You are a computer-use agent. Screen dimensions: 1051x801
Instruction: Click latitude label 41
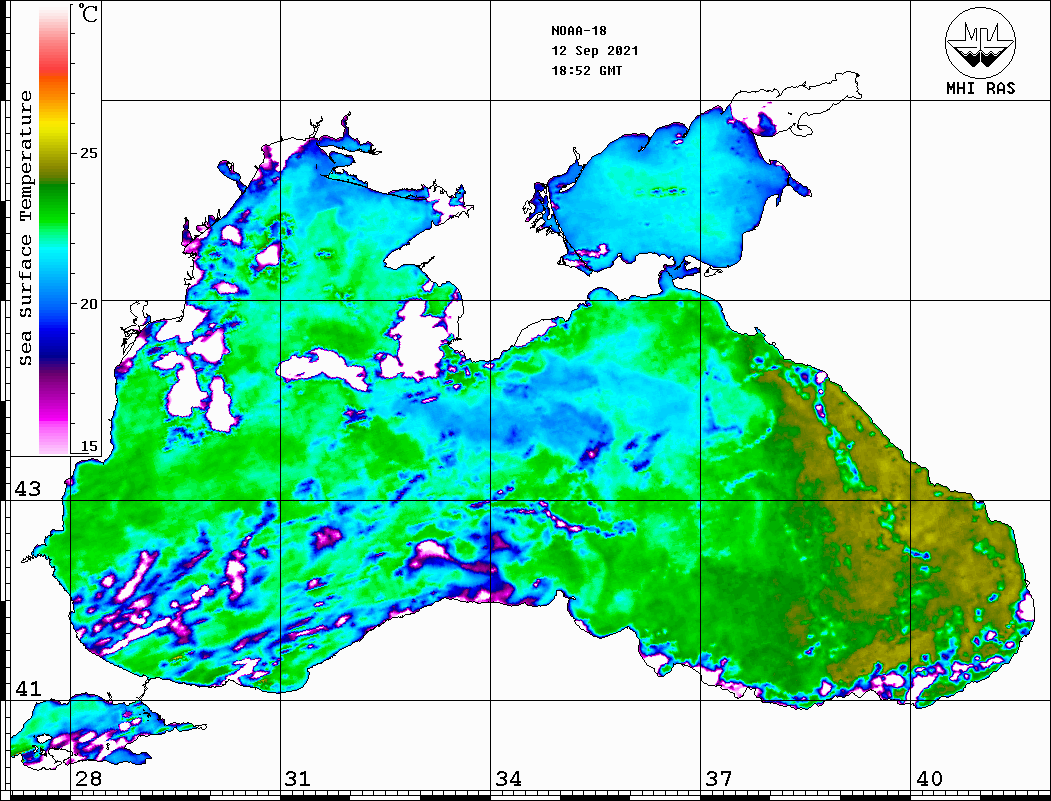coord(27,689)
